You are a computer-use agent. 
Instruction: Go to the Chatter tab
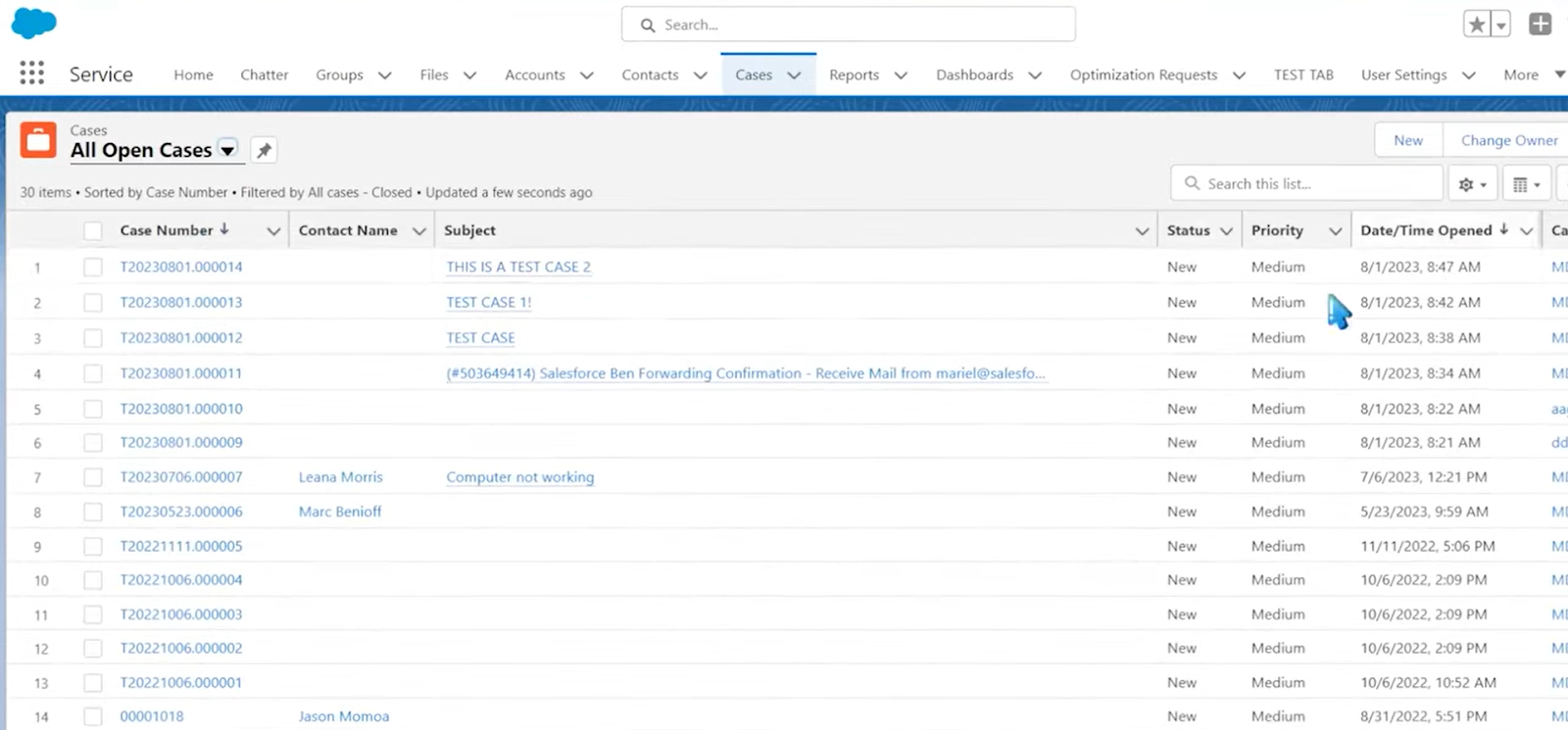pos(264,74)
